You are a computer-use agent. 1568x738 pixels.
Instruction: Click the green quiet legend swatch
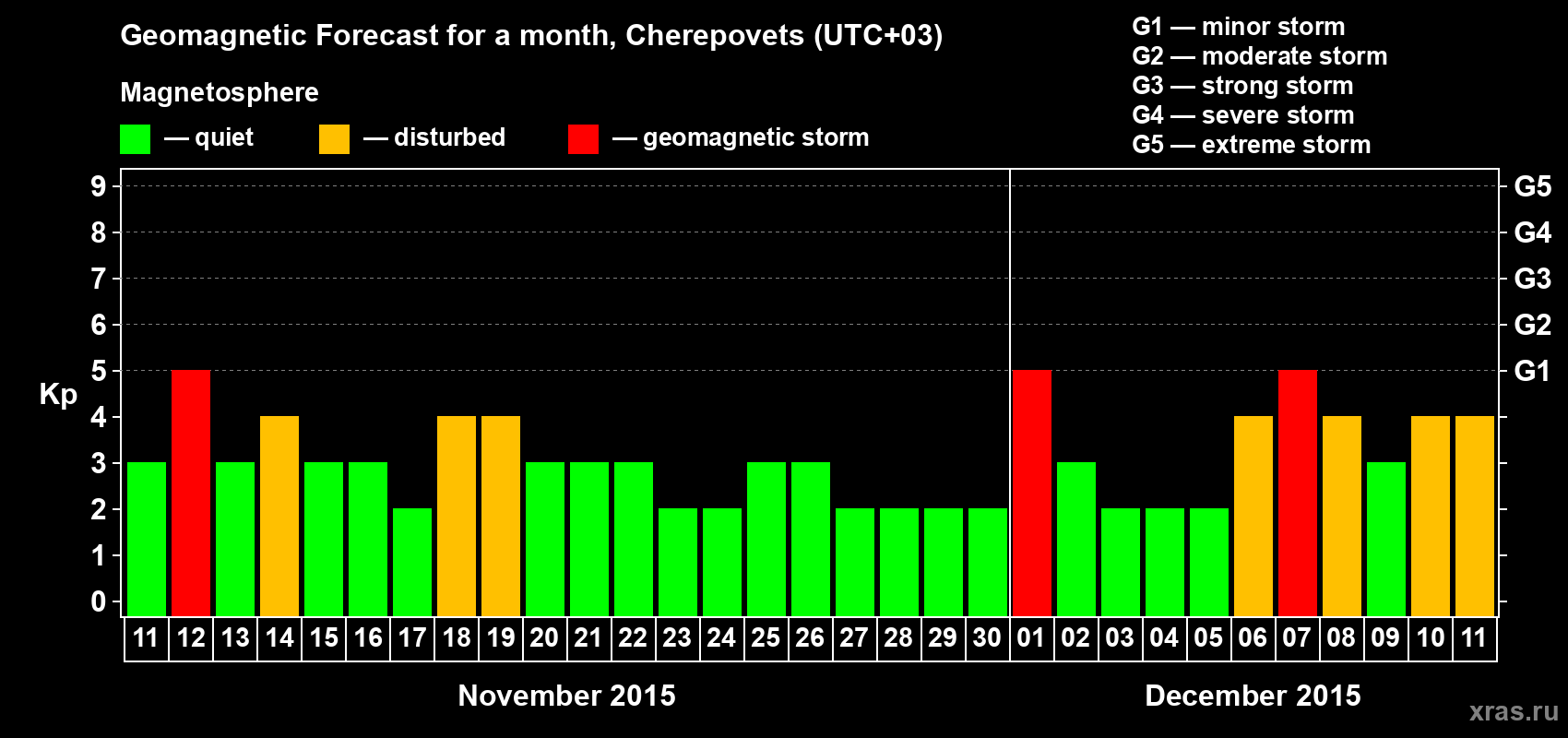pos(135,139)
